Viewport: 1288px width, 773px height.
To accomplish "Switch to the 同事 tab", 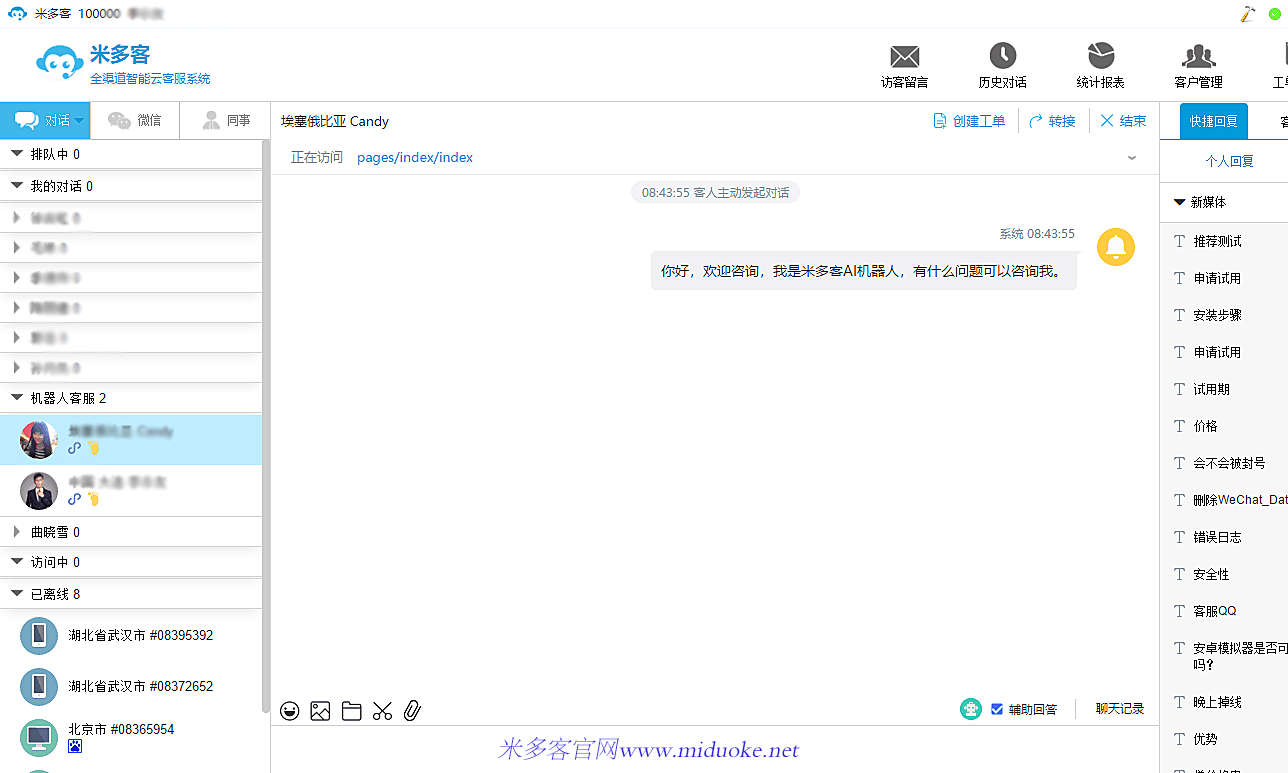I will point(226,121).
